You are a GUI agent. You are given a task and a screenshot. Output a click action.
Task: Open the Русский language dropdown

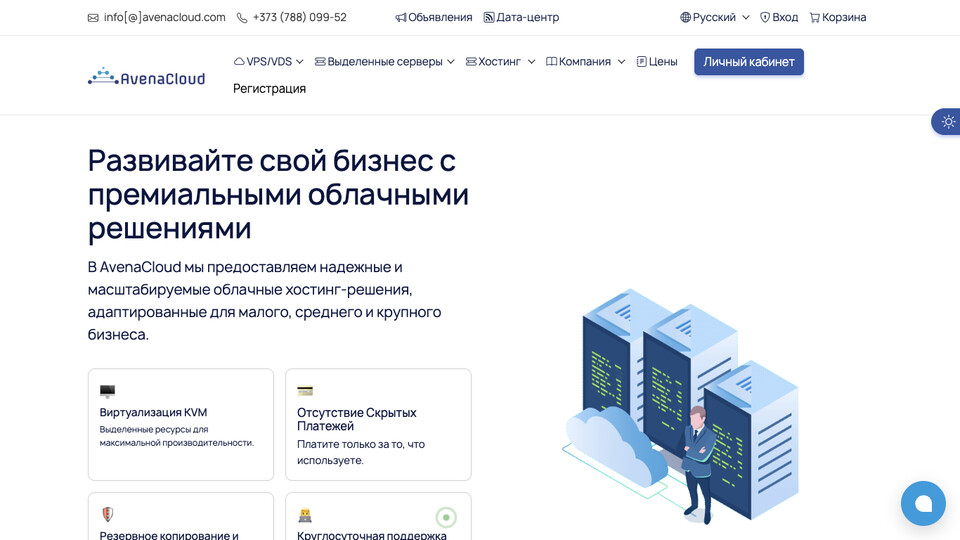point(715,18)
